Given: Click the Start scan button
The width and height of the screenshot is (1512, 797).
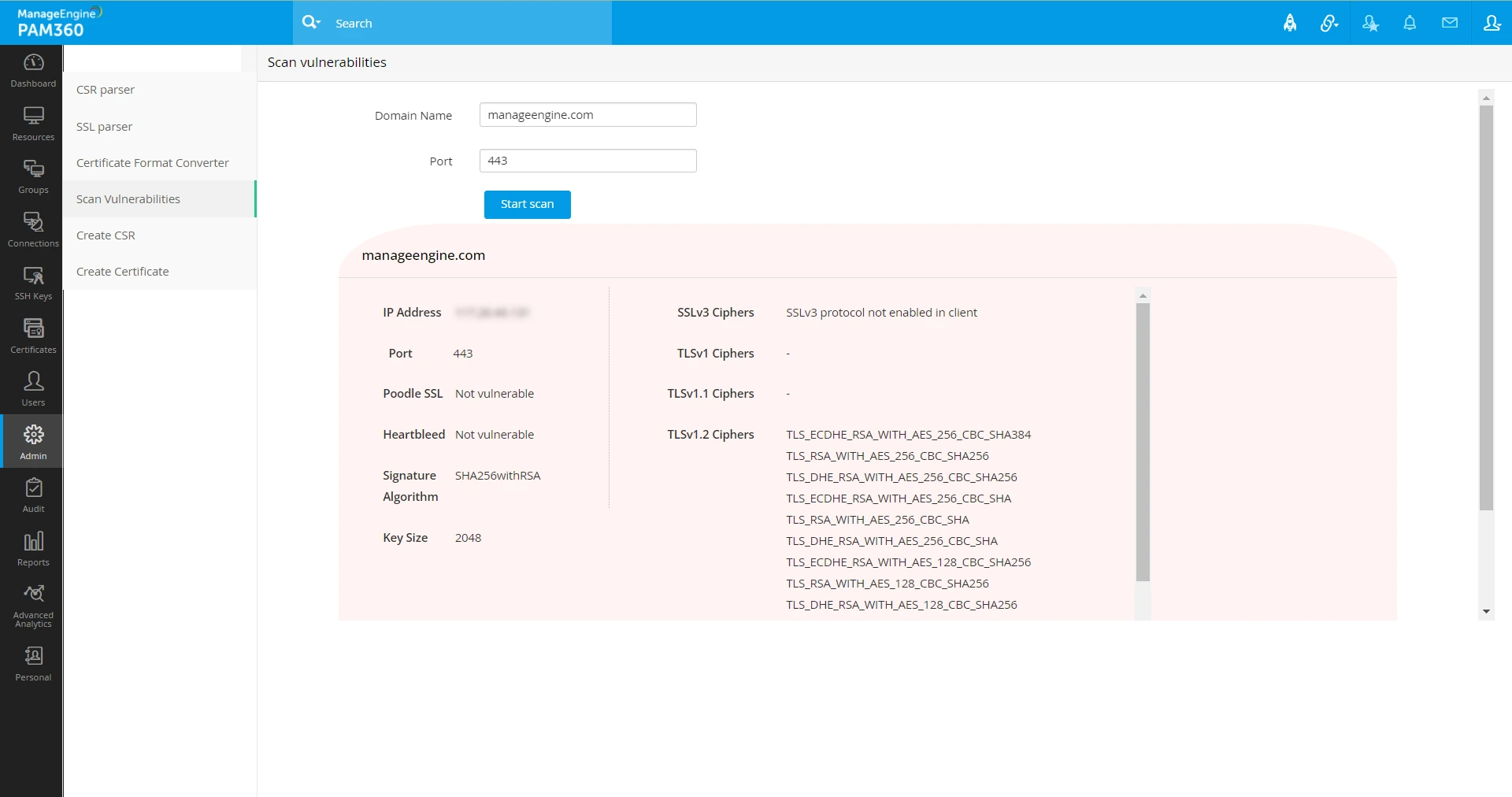Looking at the screenshot, I should coord(527,205).
